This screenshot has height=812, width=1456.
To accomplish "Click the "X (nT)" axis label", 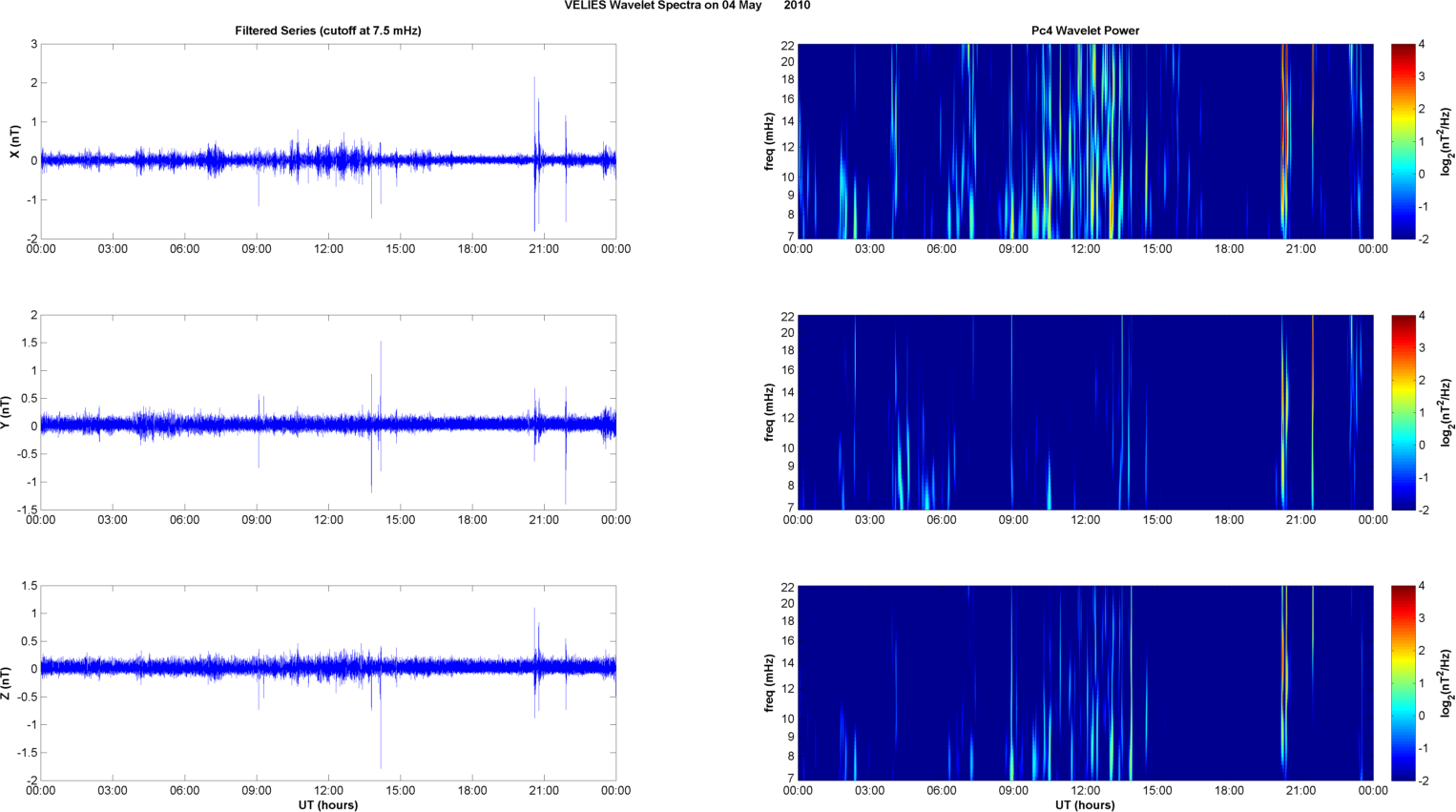I will coord(14,142).
